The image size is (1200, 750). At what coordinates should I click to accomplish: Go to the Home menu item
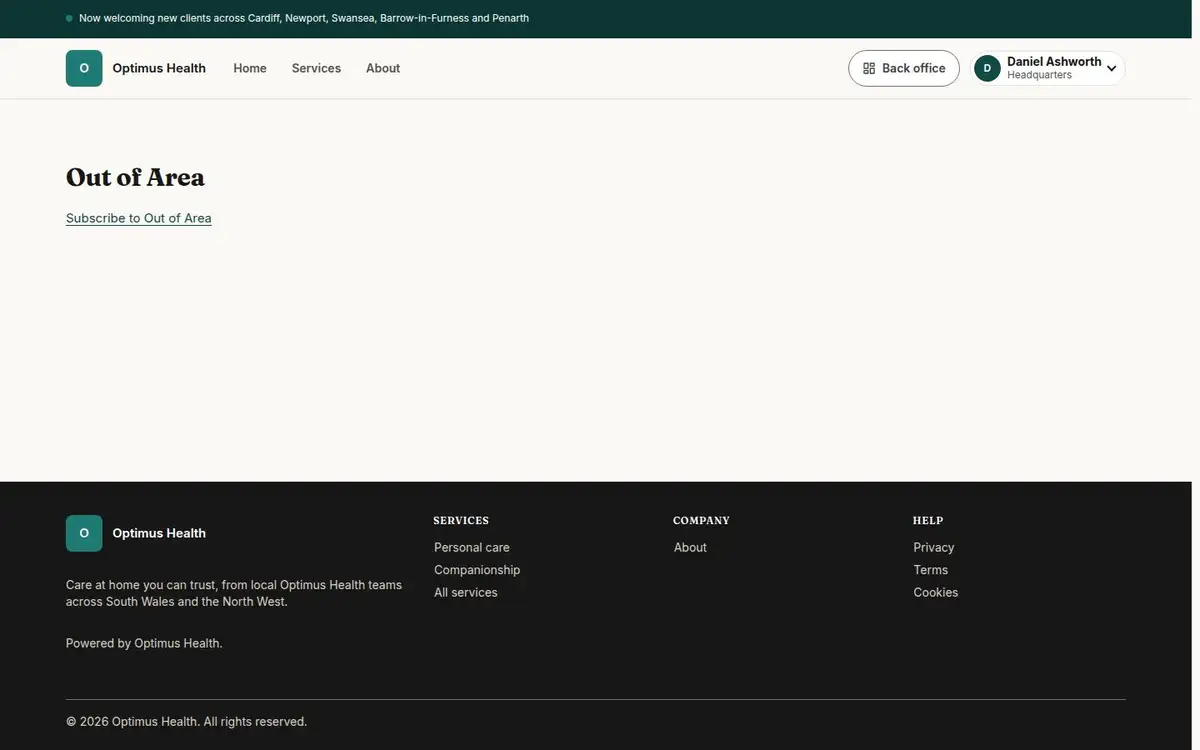click(250, 68)
